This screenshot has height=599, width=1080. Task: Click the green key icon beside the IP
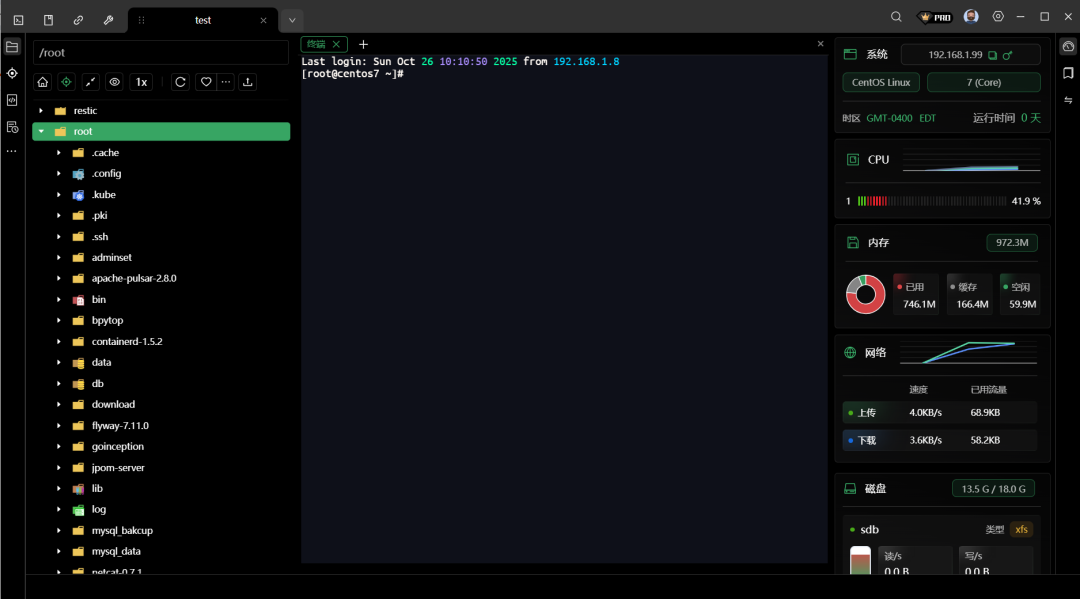click(1008, 55)
